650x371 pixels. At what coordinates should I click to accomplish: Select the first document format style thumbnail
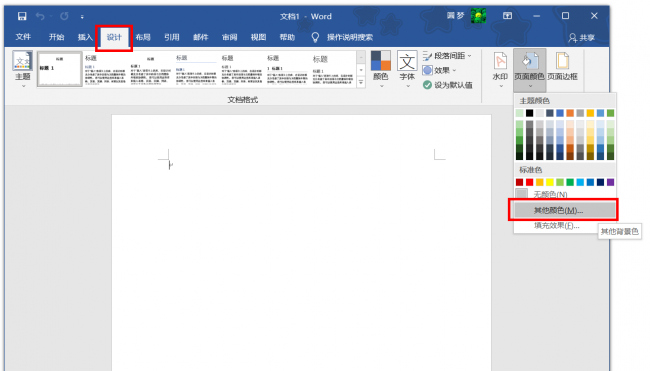tap(60, 69)
